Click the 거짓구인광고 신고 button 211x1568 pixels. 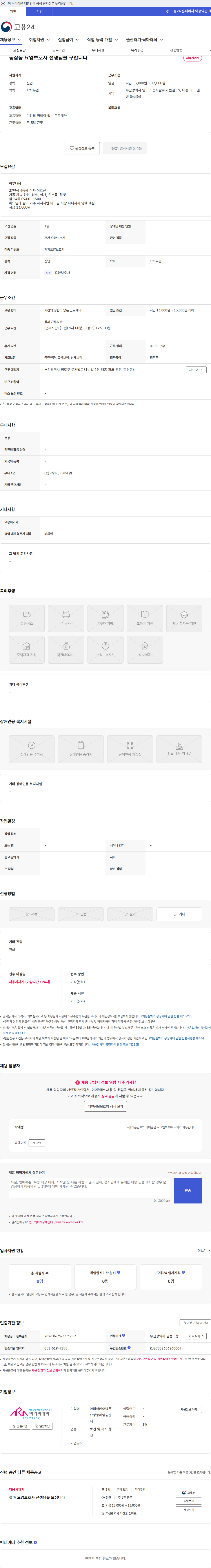point(195,1323)
